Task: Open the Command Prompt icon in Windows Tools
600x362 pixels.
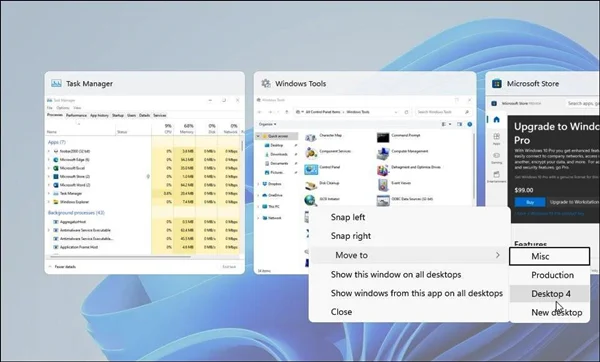Action: pyautogui.click(x=383, y=137)
